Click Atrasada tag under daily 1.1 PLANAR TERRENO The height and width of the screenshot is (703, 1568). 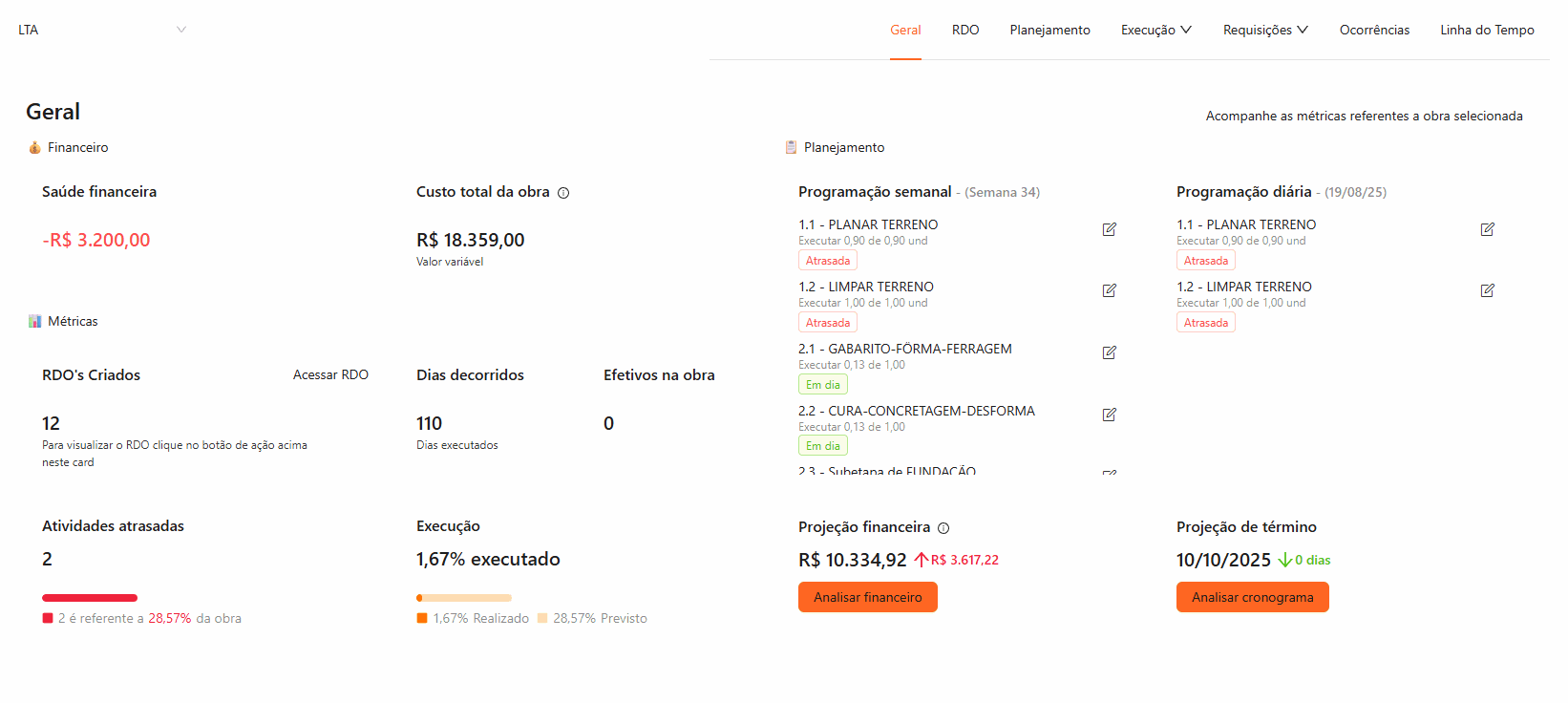[1206, 261]
